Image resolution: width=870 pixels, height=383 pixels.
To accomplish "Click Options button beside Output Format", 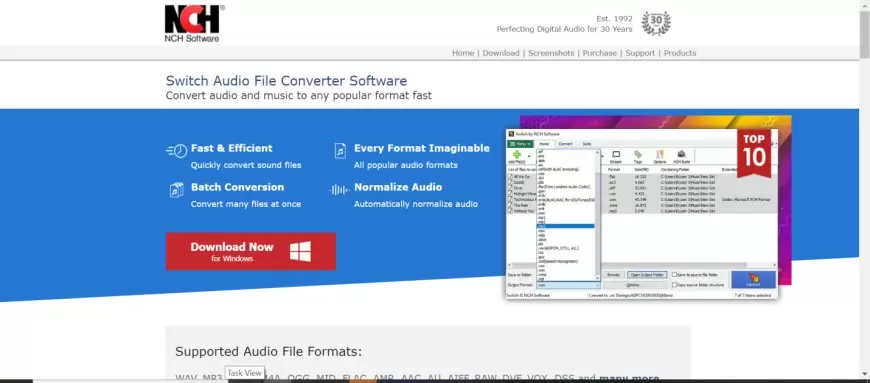I will coord(635,285).
